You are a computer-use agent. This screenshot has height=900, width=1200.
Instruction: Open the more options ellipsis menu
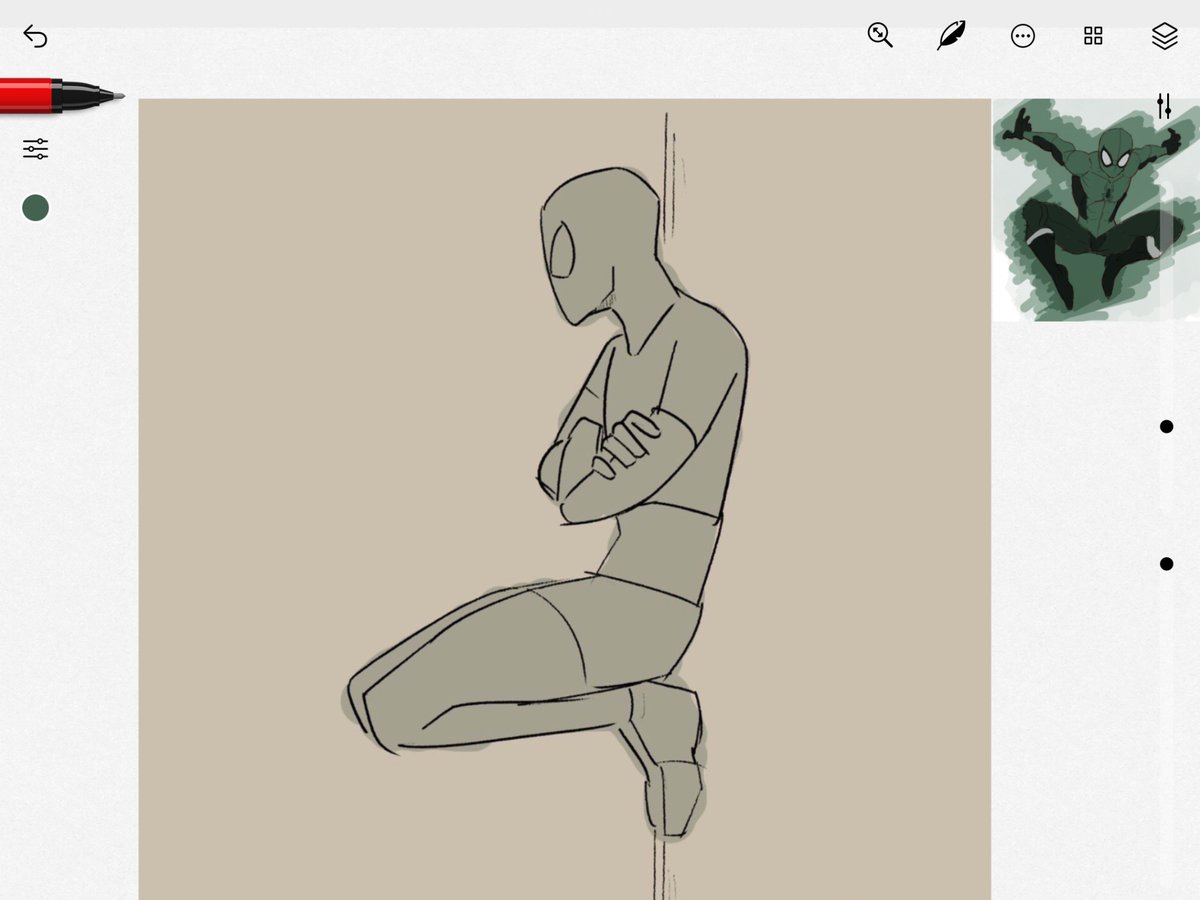[x=1022, y=36]
